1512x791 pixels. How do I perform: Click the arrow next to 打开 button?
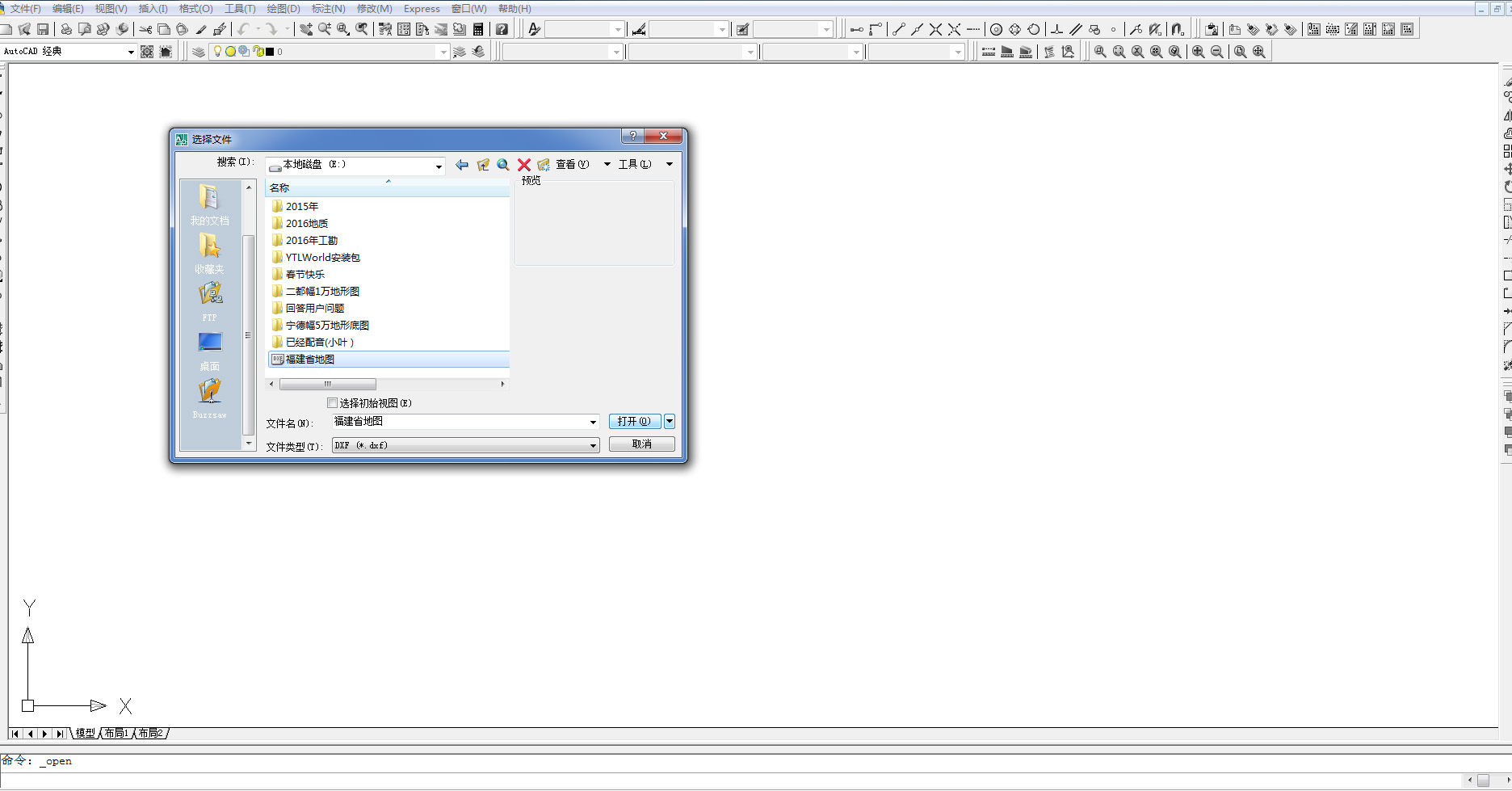(670, 421)
